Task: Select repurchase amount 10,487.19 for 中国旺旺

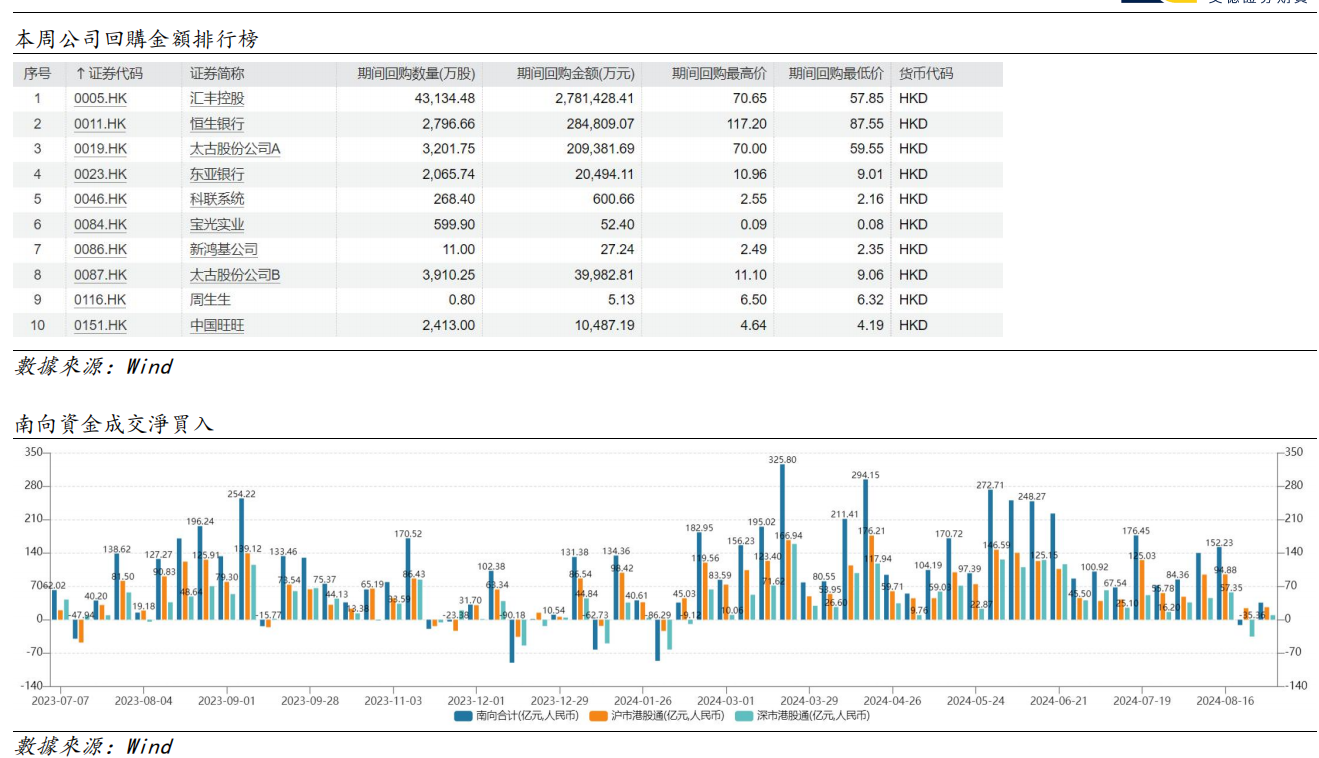Action: click(603, 325)
